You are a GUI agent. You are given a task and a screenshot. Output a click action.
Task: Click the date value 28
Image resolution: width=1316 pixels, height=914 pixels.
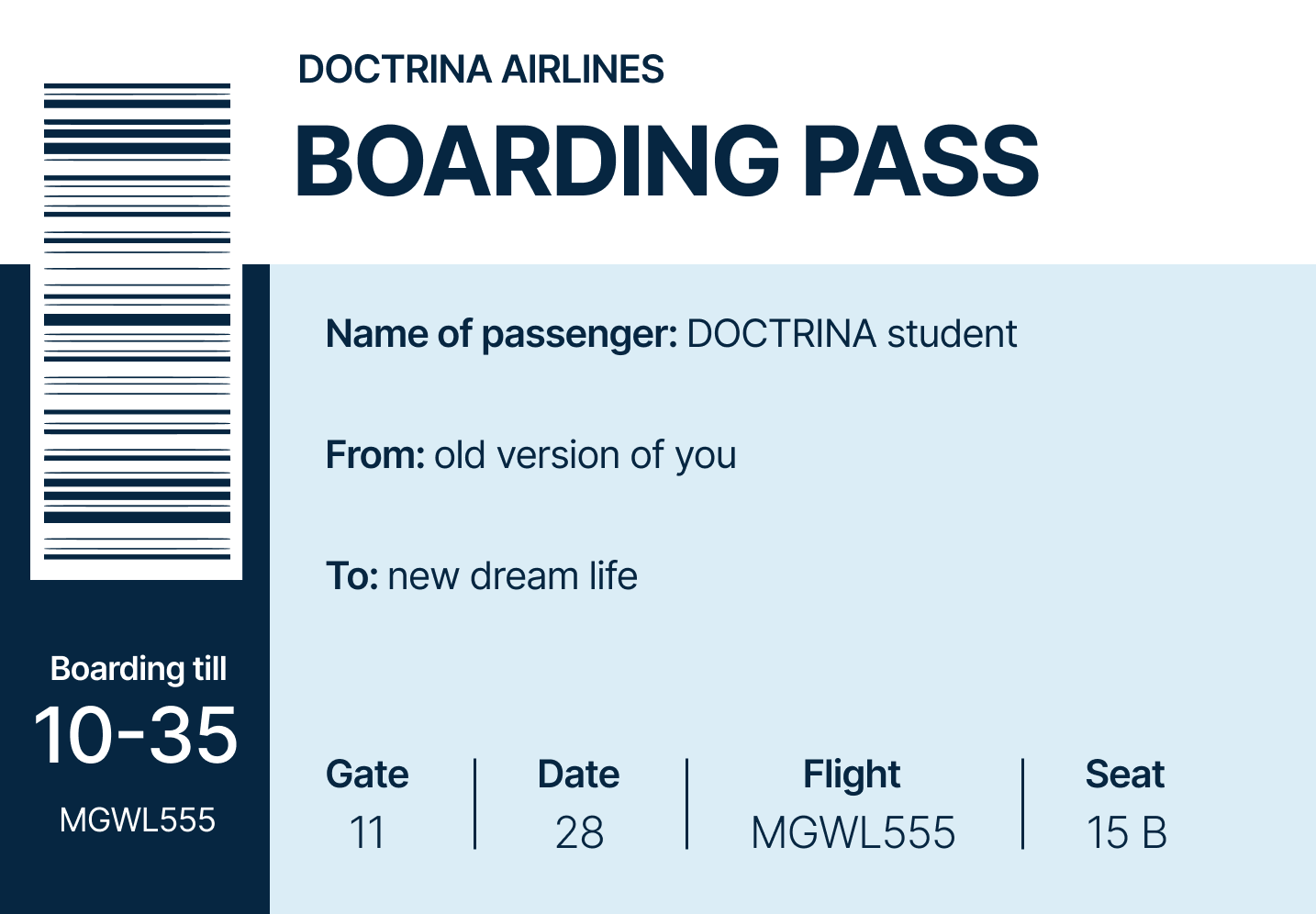coord(579,833)
